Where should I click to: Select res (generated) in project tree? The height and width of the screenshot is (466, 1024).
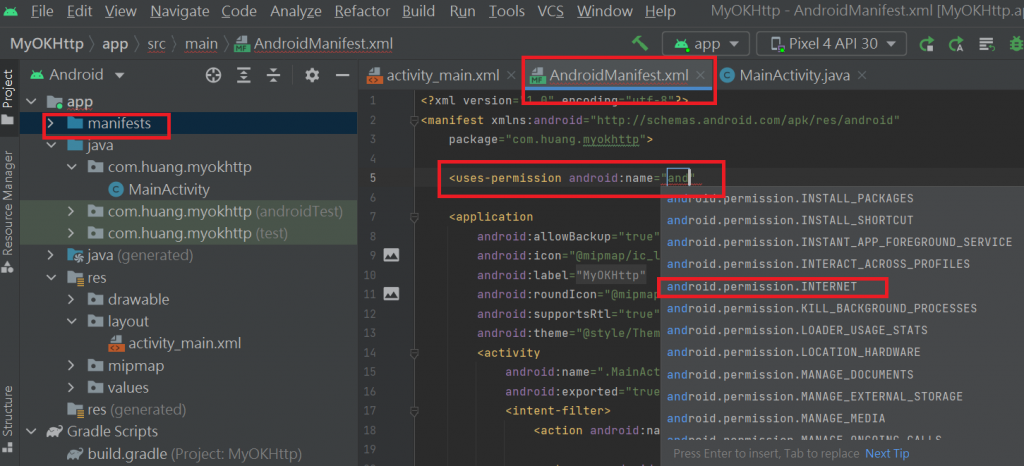pos(136,410)
